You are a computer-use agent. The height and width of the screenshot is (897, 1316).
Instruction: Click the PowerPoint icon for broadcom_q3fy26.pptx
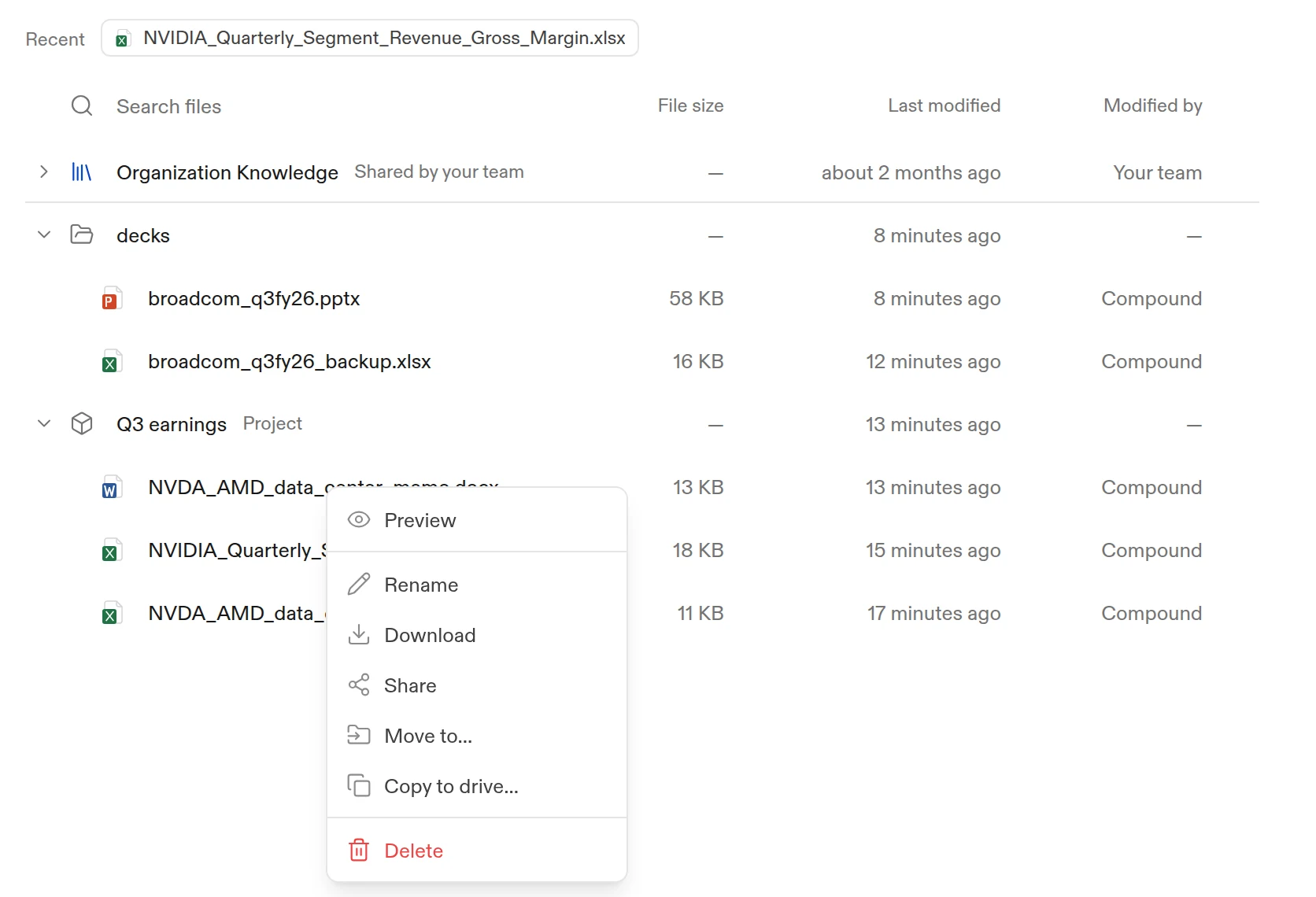pos(112,298)
